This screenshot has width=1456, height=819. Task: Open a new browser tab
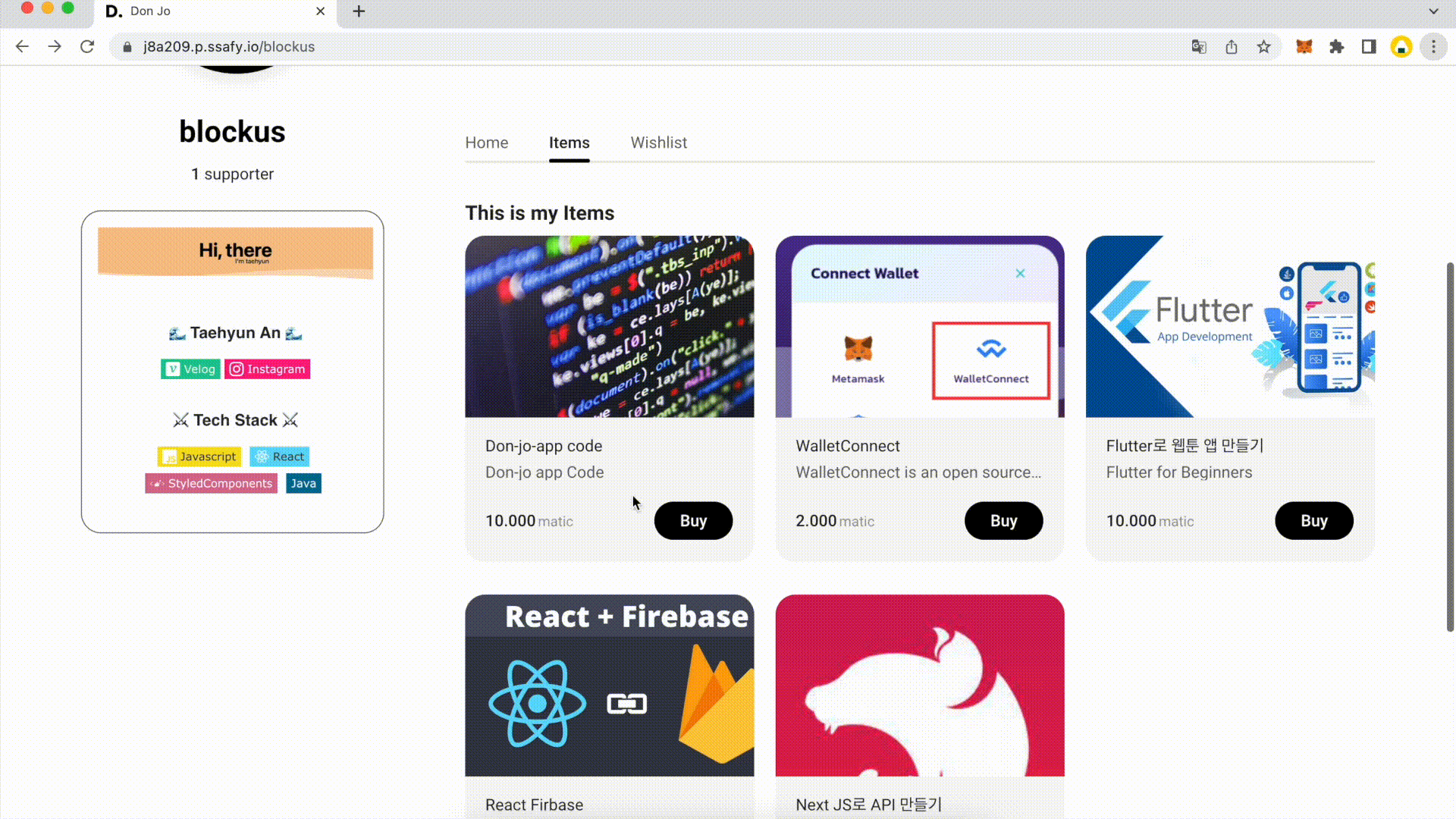point(359,11)
